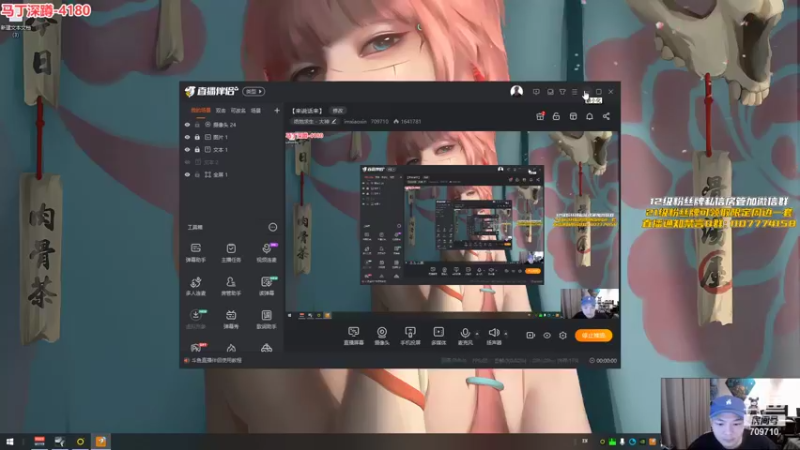Add a 直播弹幕 source from the bottom bar
The height and width of the screenshot is (450, 800).
coord(353,336)
